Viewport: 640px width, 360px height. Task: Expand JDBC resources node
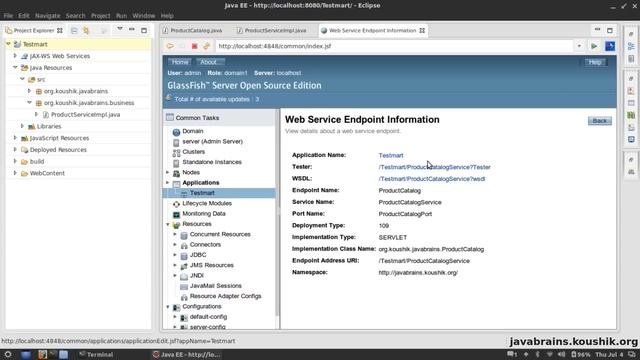(175, 255)
